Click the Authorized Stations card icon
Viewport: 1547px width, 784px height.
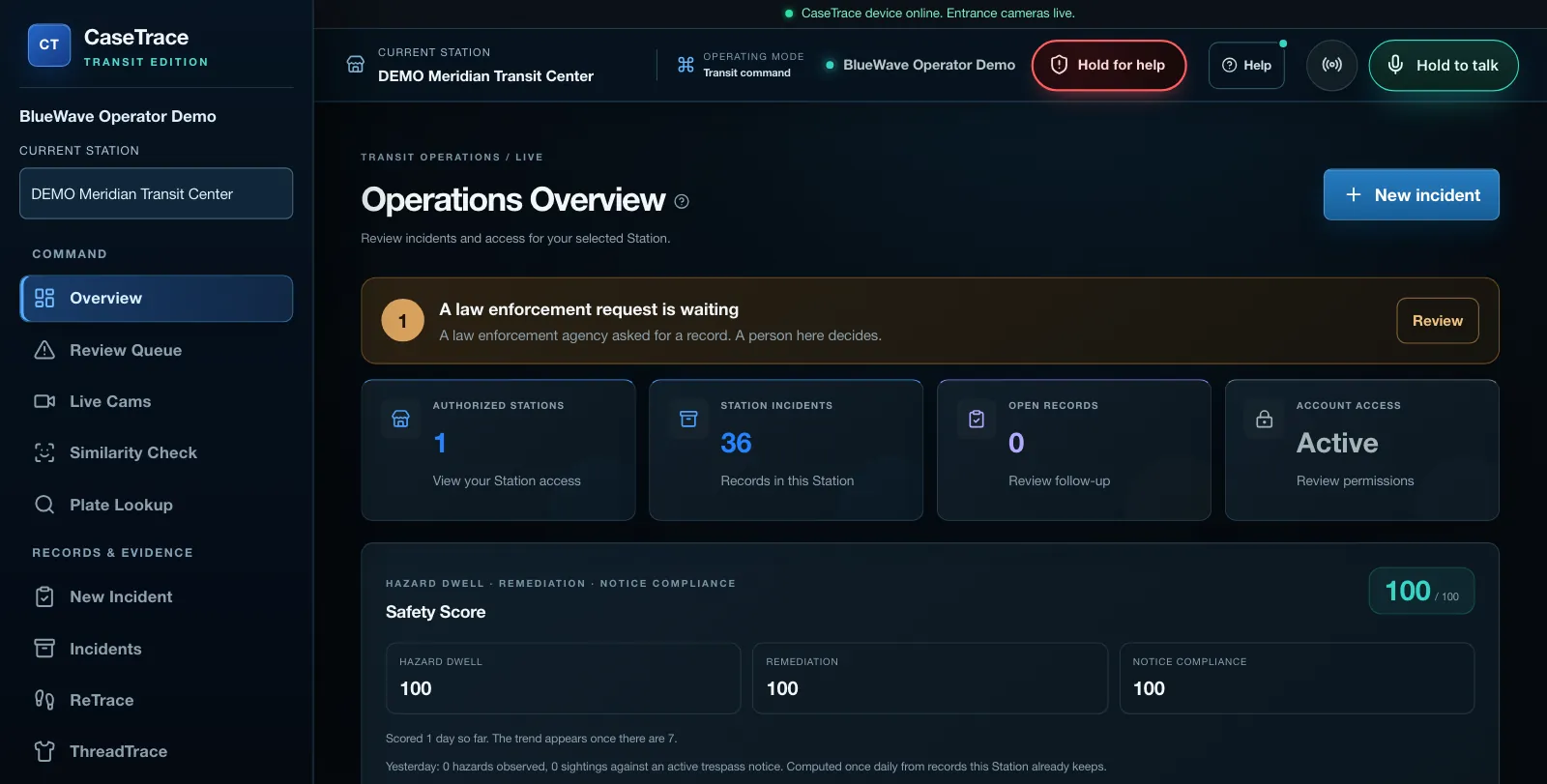coord(400,419)
